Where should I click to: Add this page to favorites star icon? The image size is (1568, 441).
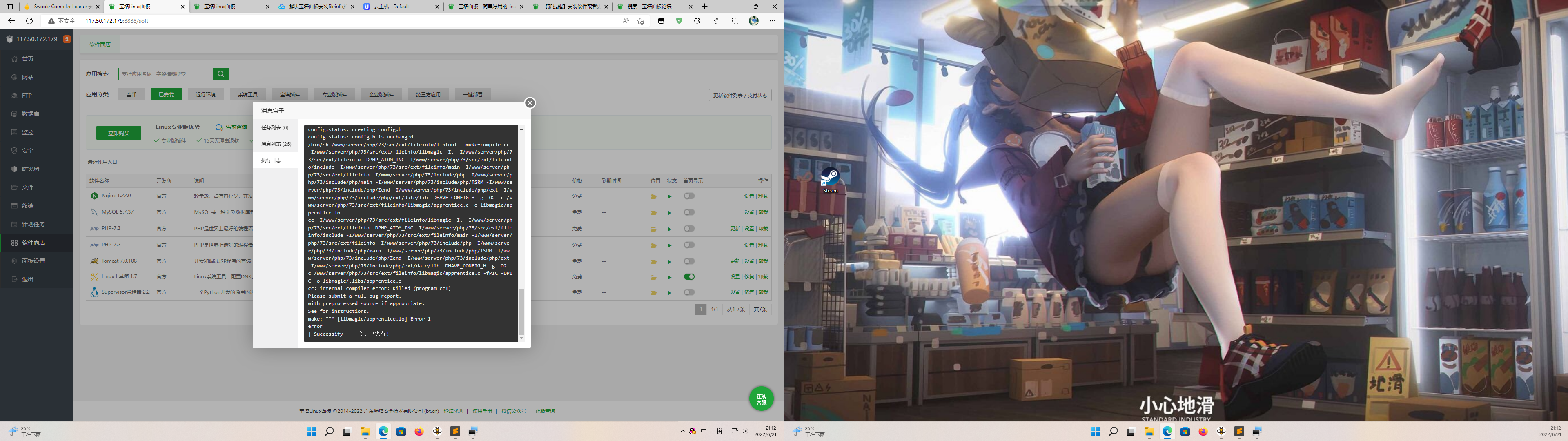(640, 21)
